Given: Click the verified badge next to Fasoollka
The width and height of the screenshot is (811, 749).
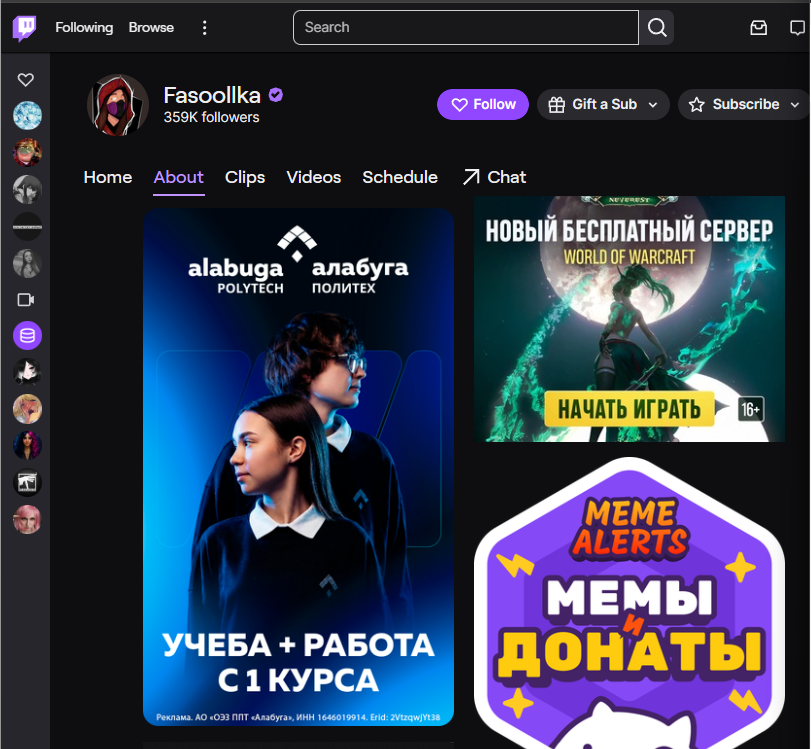Looking at the screenshot, I should [x=275, y=94].
